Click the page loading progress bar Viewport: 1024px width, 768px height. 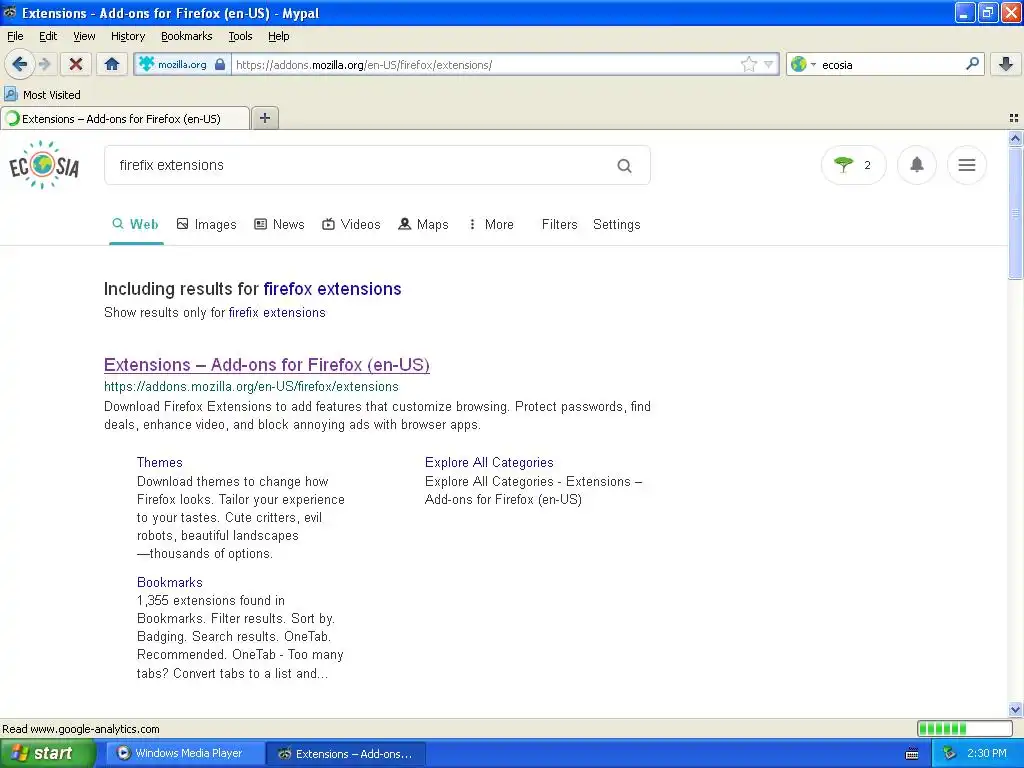pos(964,728)
